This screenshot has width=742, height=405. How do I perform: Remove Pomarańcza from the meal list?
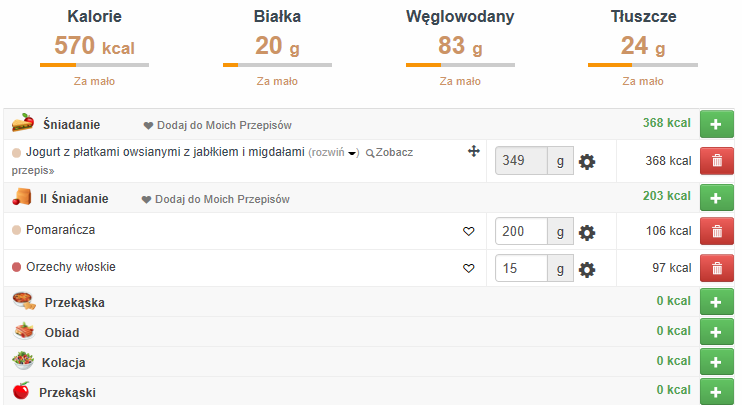pos(716,232)
